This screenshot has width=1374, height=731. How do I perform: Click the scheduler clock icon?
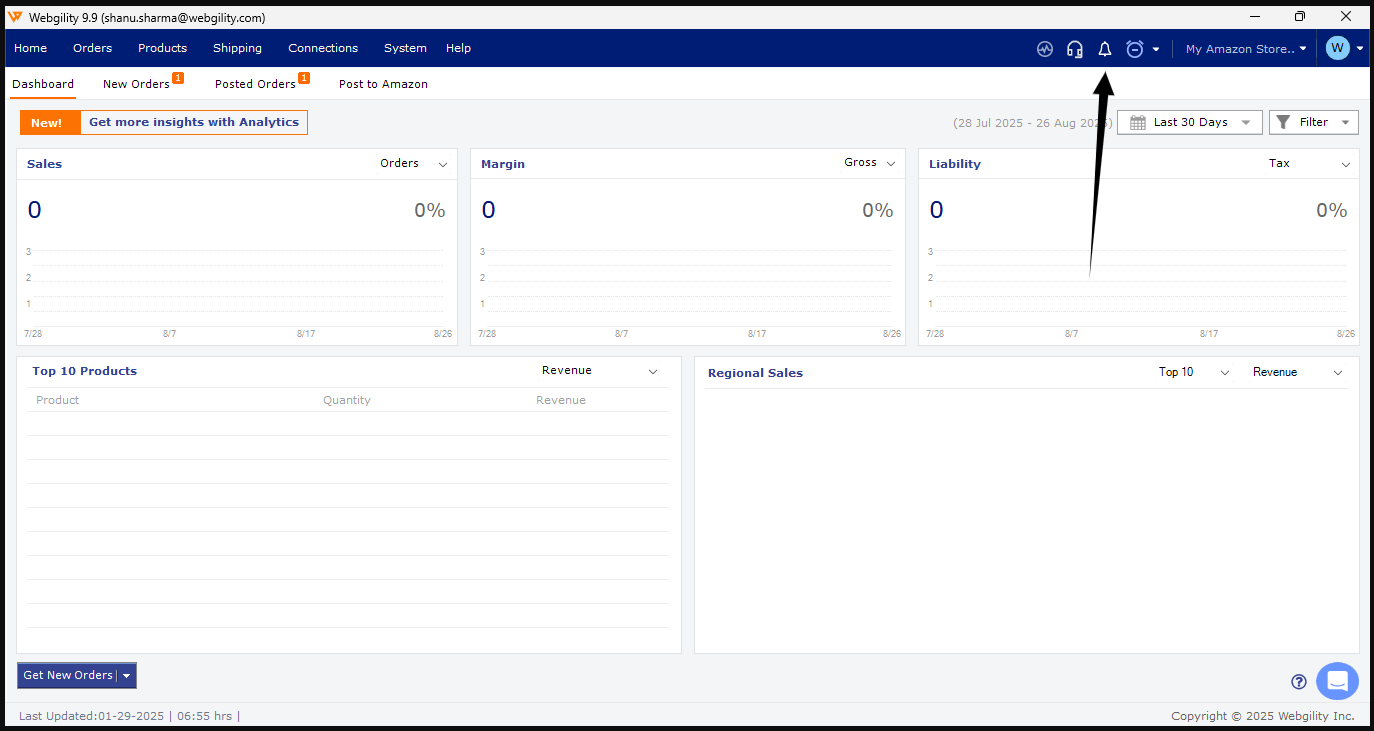click(x=1135, y=49)
